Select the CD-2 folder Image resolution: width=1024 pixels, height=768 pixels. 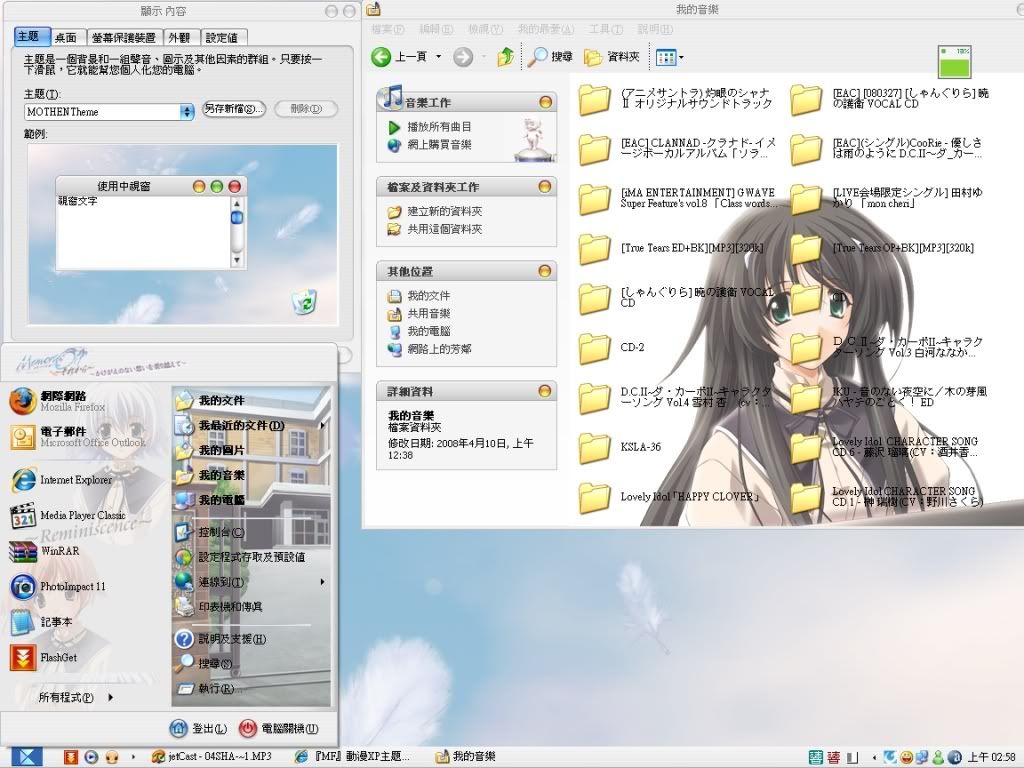pyautogui.click(x=611, y=347)
